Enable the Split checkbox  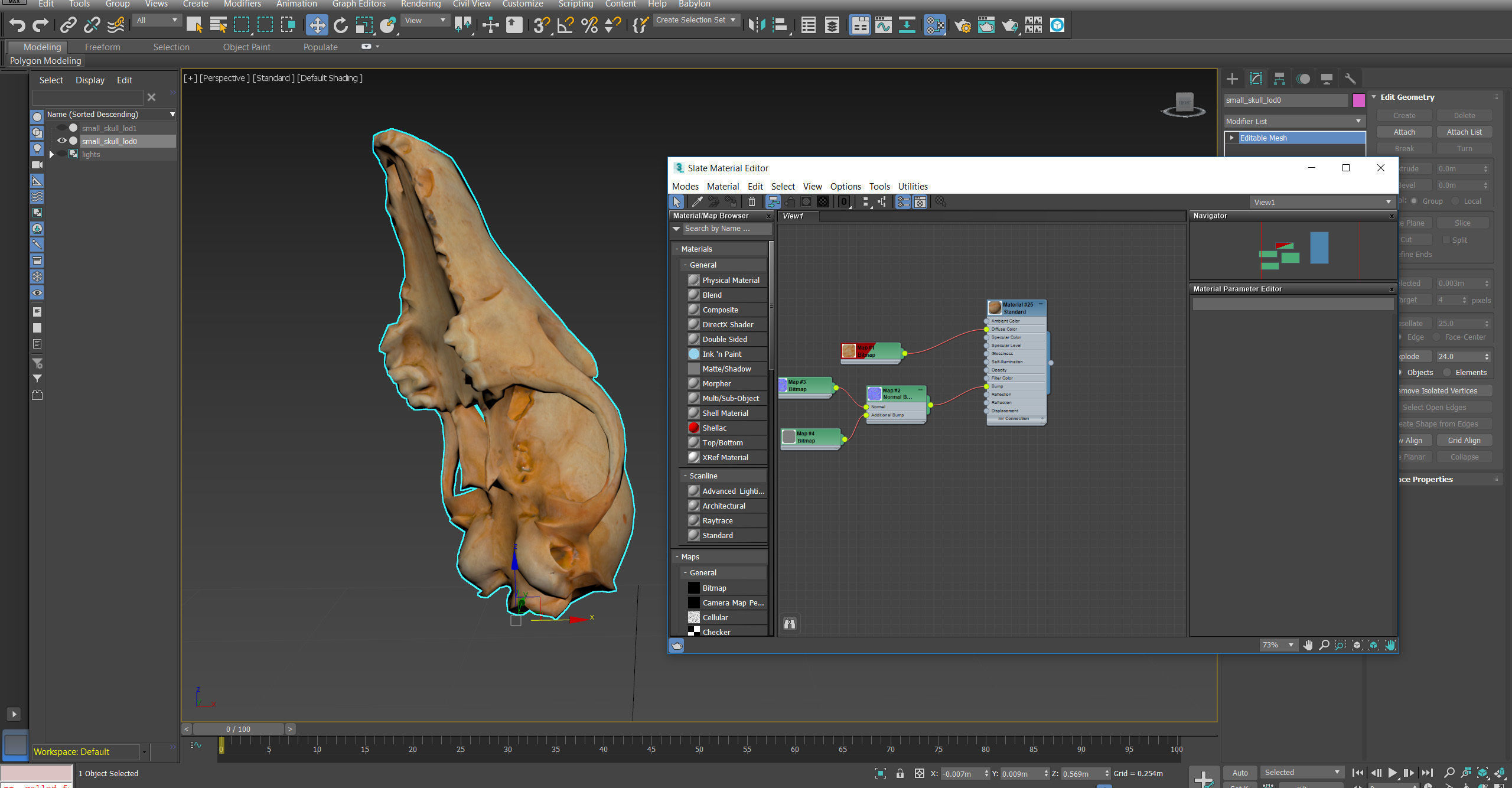click(x=1446, y=240)
